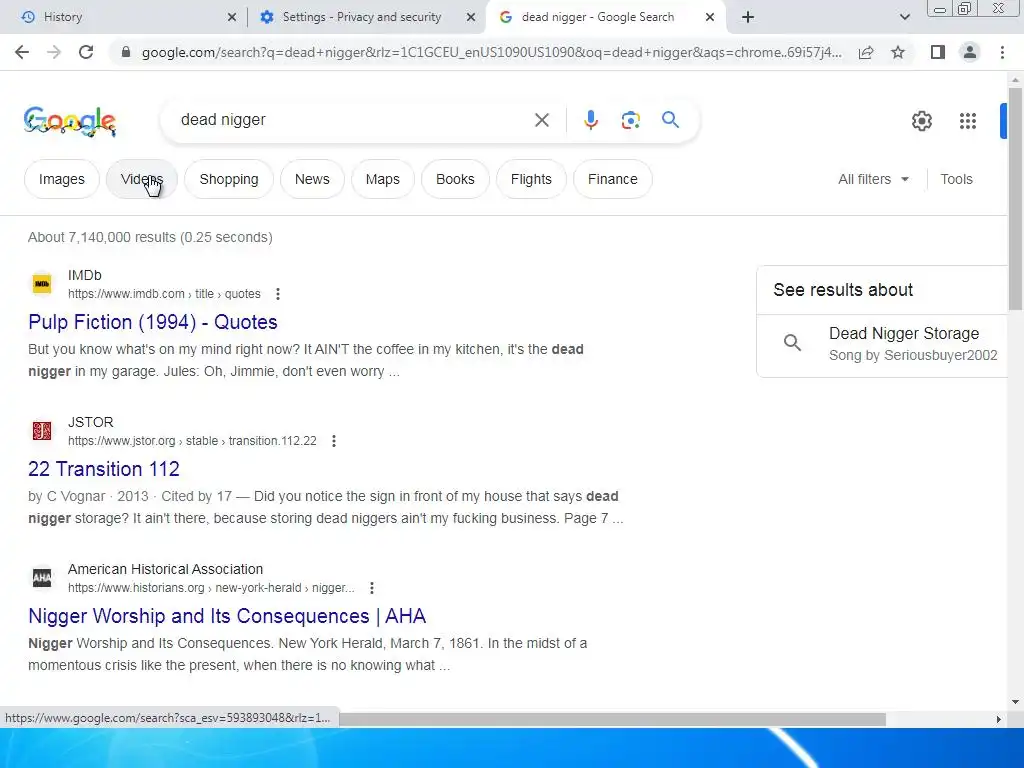Close the History tab

(232, 17)
